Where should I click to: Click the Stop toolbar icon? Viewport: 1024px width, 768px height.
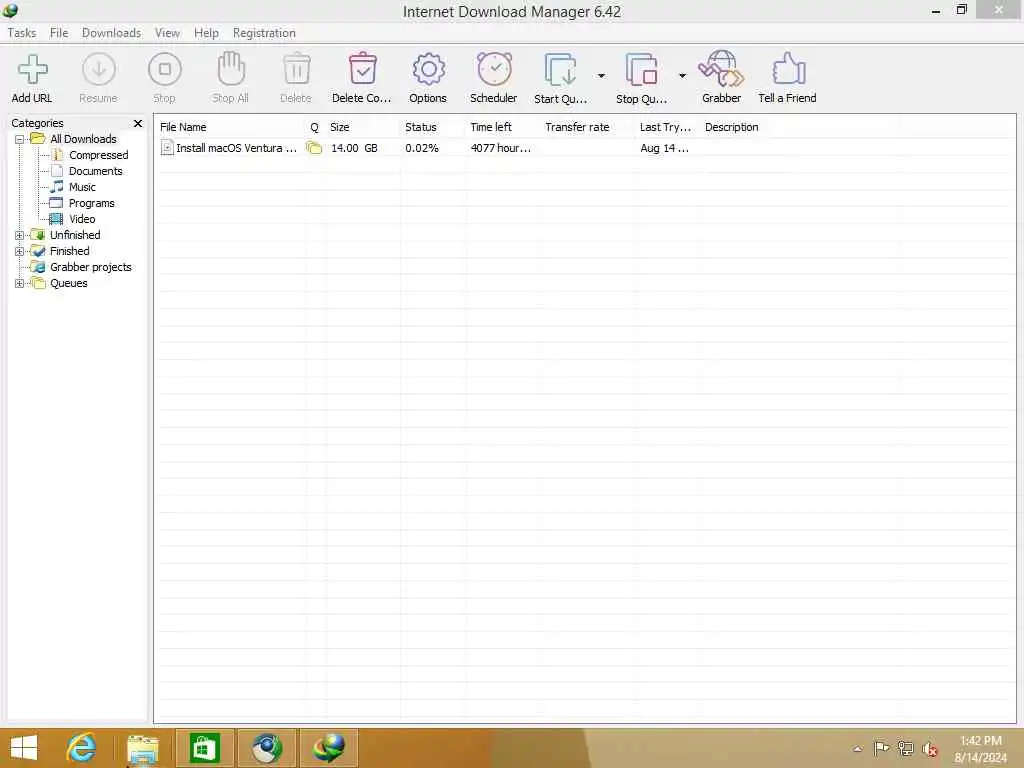tap(165, 70)
